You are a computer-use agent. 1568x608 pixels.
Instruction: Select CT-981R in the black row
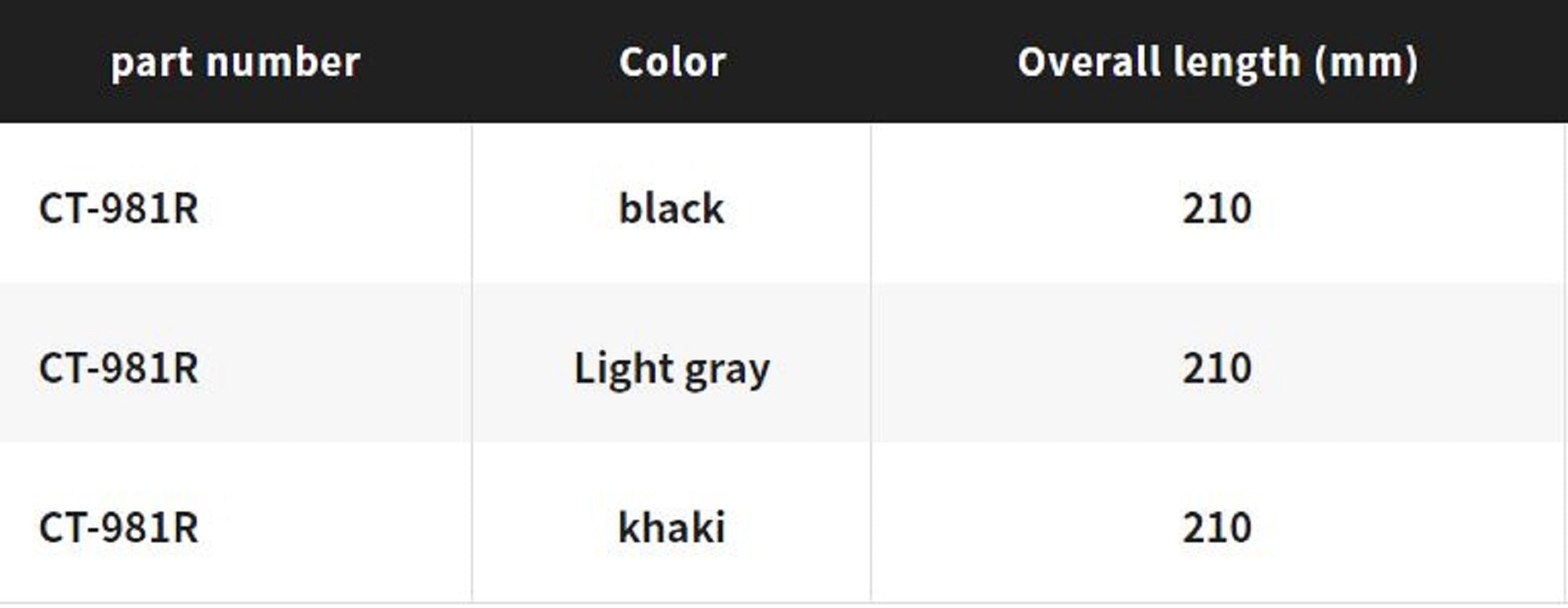tap(118, 209)
